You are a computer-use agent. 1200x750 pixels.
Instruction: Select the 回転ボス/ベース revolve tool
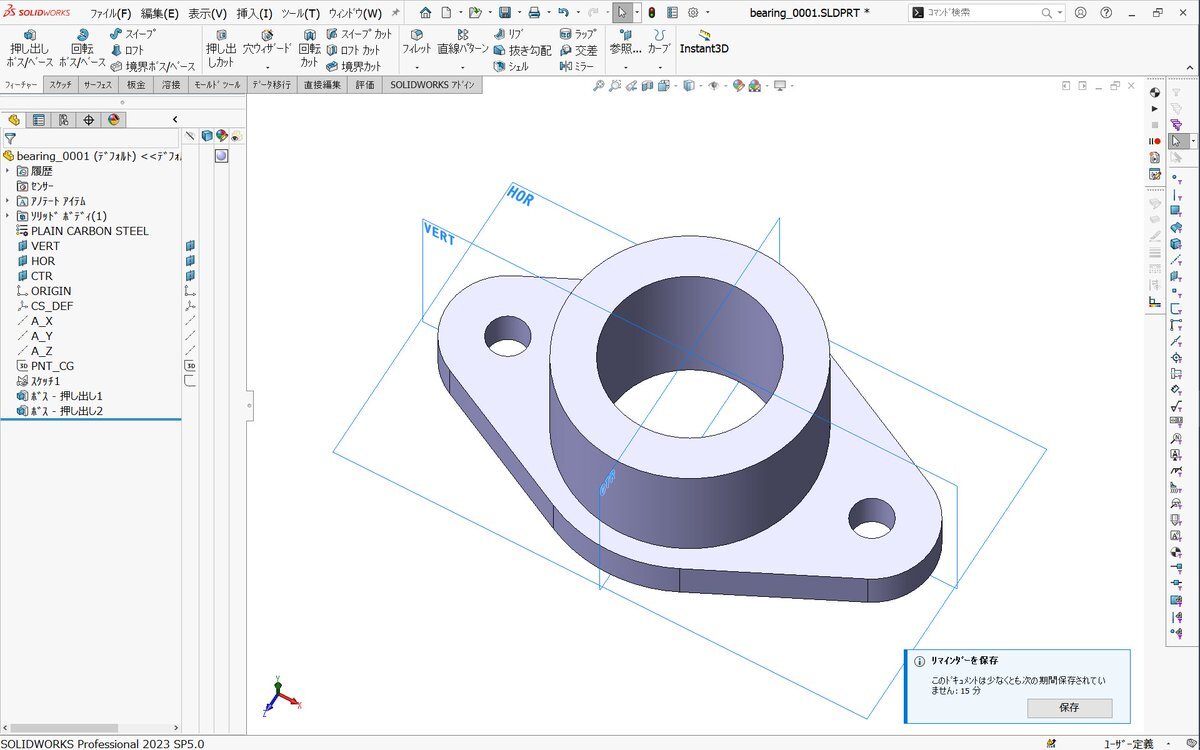82,49
